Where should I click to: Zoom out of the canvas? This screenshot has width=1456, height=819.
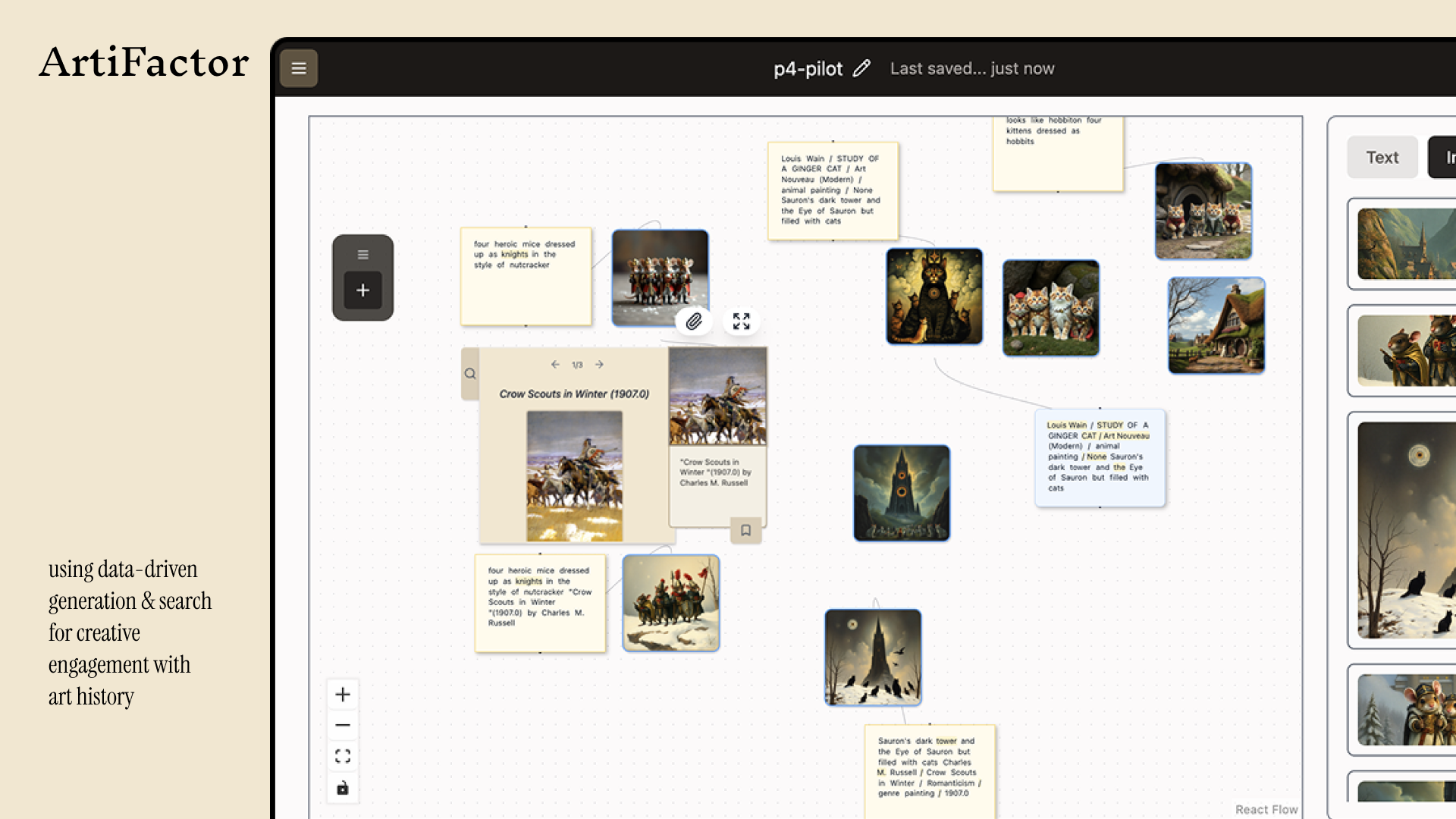pyautogui.click(x=343, y=726)
